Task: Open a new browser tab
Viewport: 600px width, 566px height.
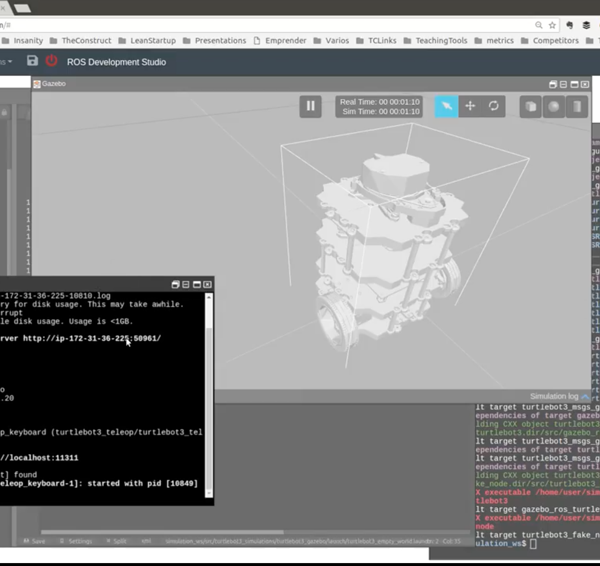Action: pyautogui.click(x=22, y=8)
